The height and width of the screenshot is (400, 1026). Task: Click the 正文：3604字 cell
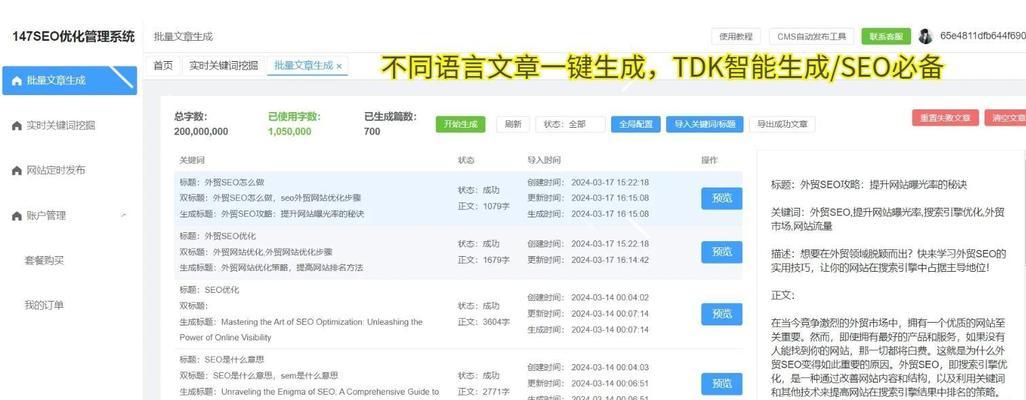tap(482, 321)
